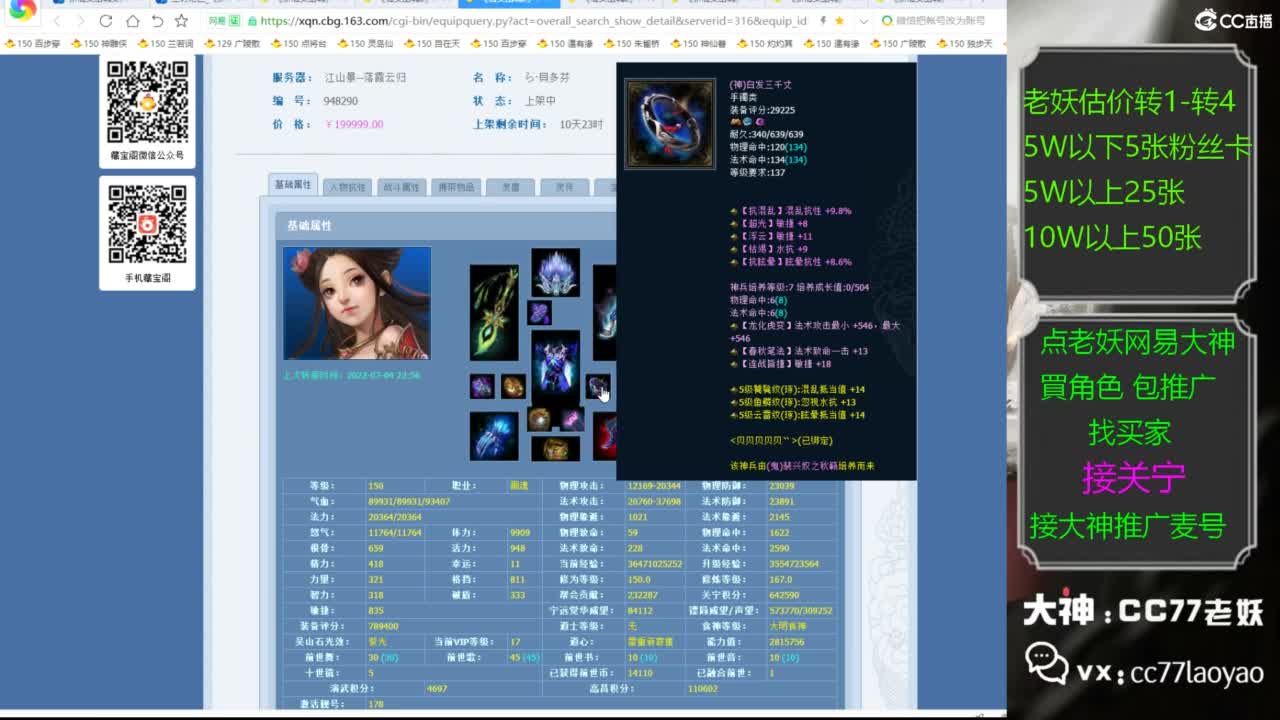Open the '150 朱雀桥' bookmark
The width and height of the screenshot is (1280, 720).
coord(632,44)
